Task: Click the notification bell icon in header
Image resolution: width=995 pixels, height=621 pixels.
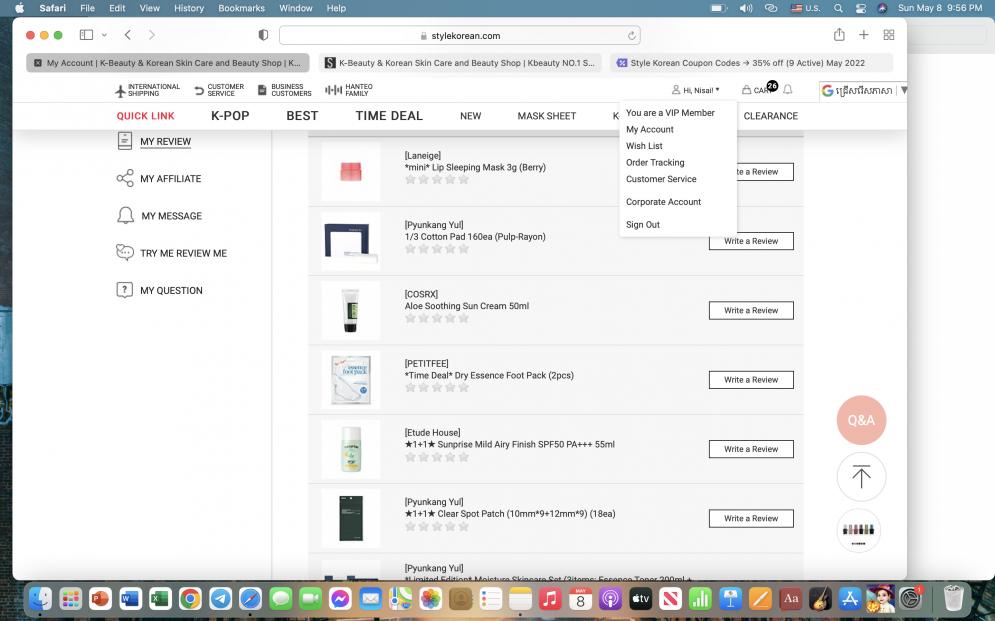Action: [788, 90]
